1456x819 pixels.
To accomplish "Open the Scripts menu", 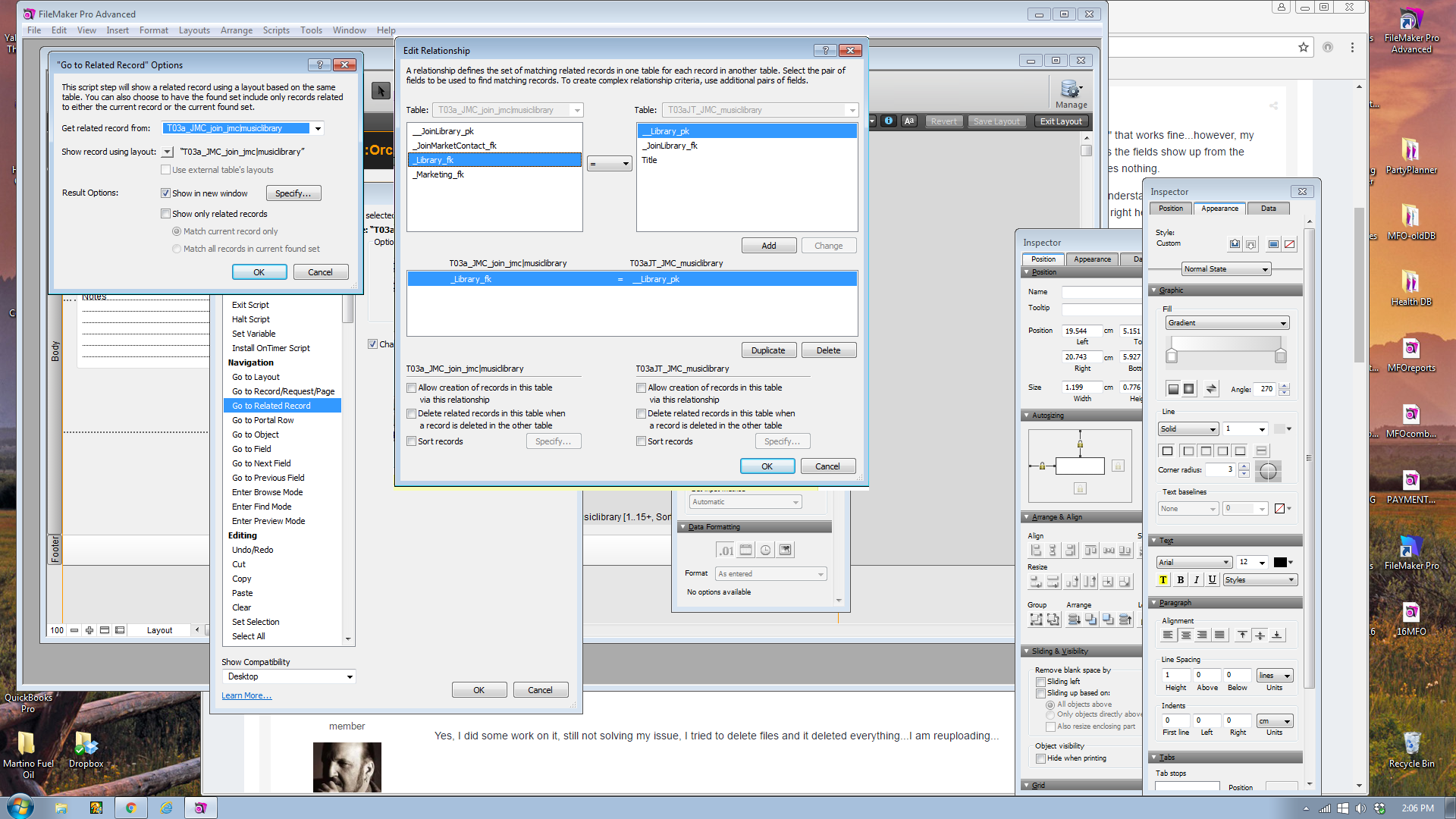I will [276, 30].
